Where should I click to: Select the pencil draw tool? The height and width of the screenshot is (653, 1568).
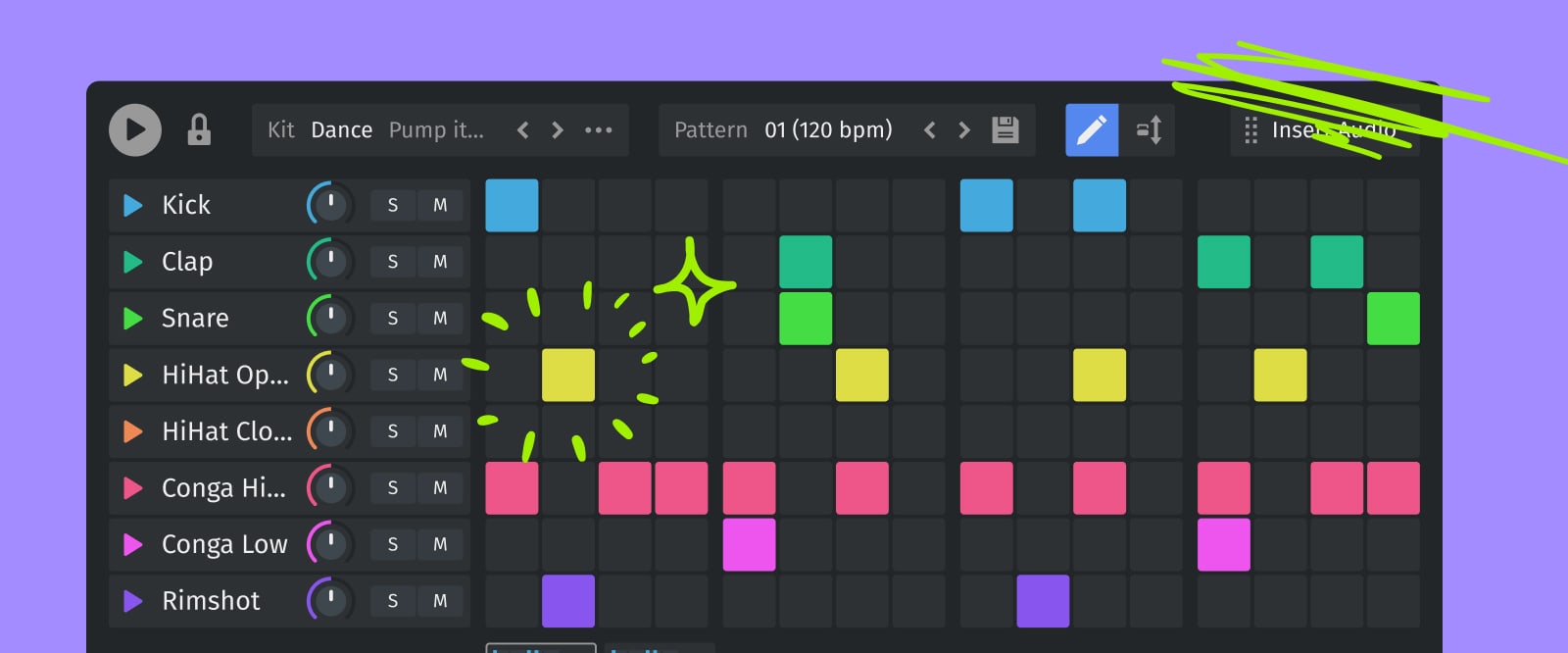coord(1092,130)
